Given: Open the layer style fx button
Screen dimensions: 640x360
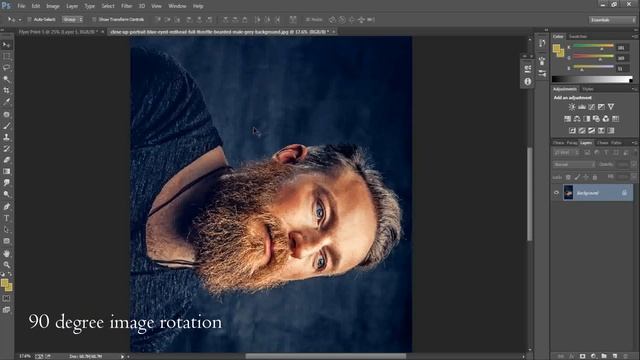Looking at the screenshot, I should click(x=571, y=356).
